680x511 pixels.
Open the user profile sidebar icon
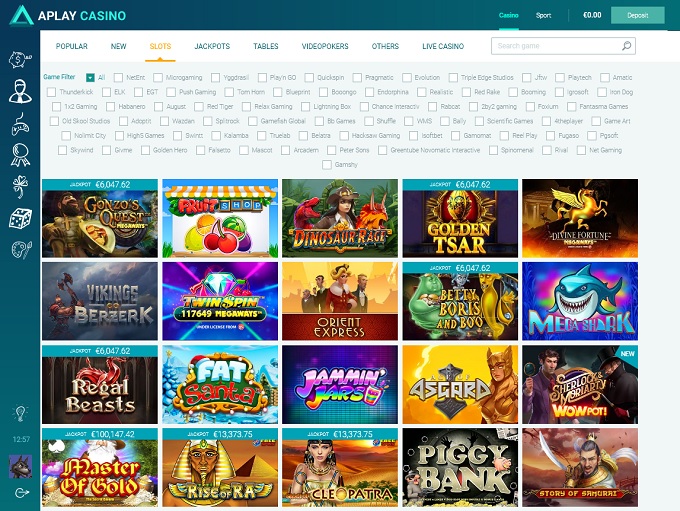20,91
